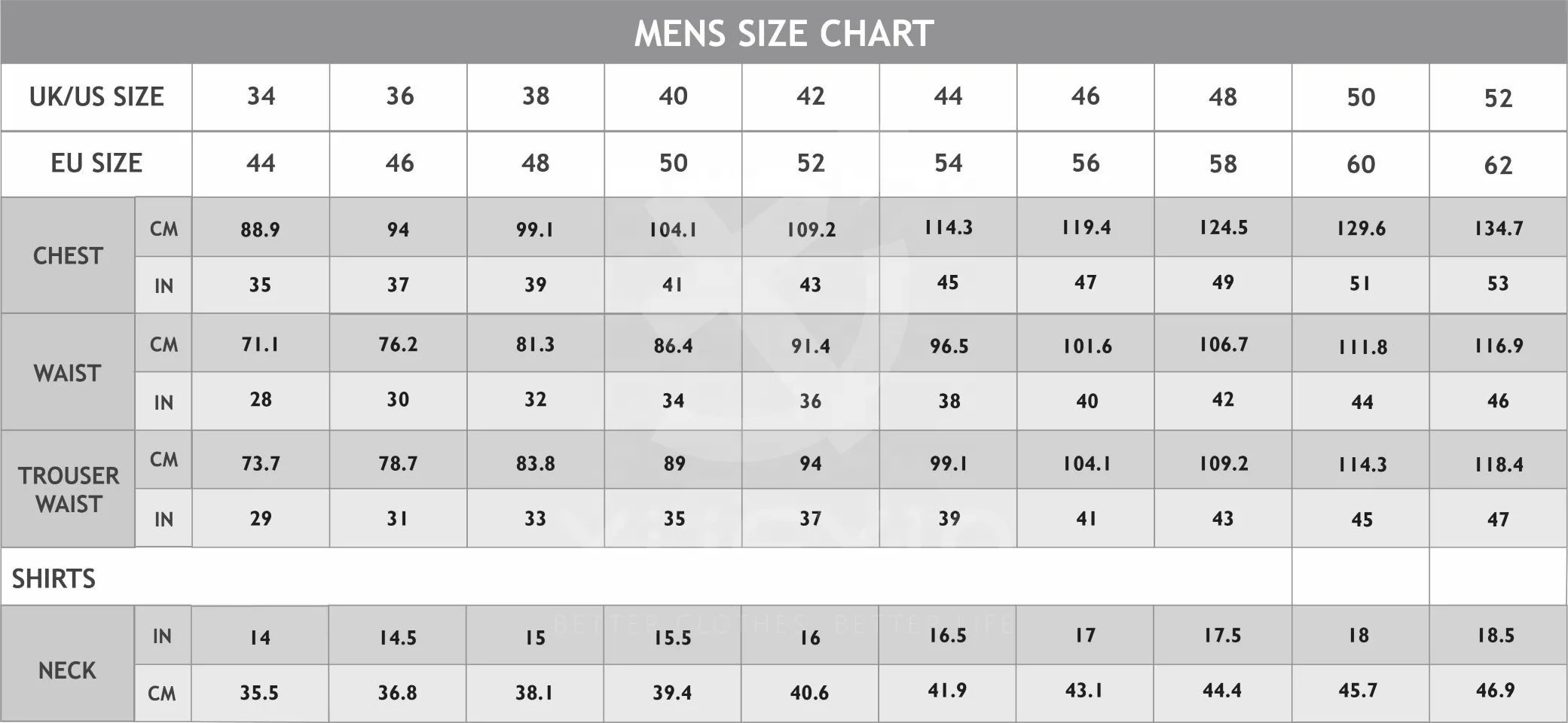Select neck CM value 35.5
The width and height of the screenshot is (1568, 723).
259,693
